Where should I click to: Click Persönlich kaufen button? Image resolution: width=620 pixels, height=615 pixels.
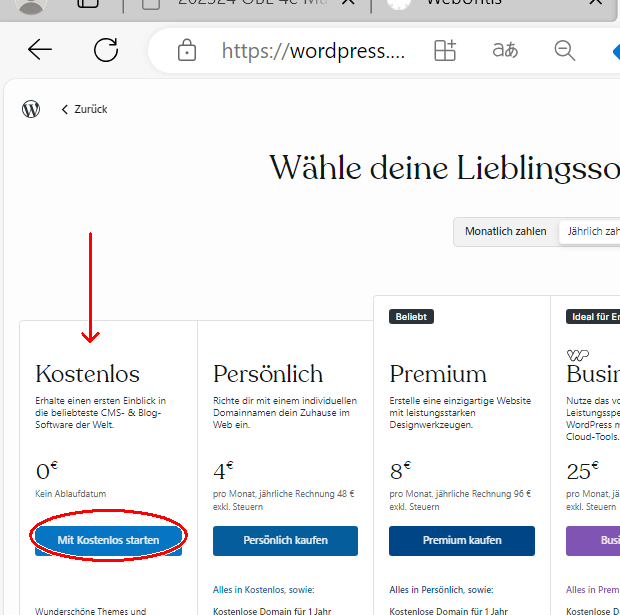[285, 540]
